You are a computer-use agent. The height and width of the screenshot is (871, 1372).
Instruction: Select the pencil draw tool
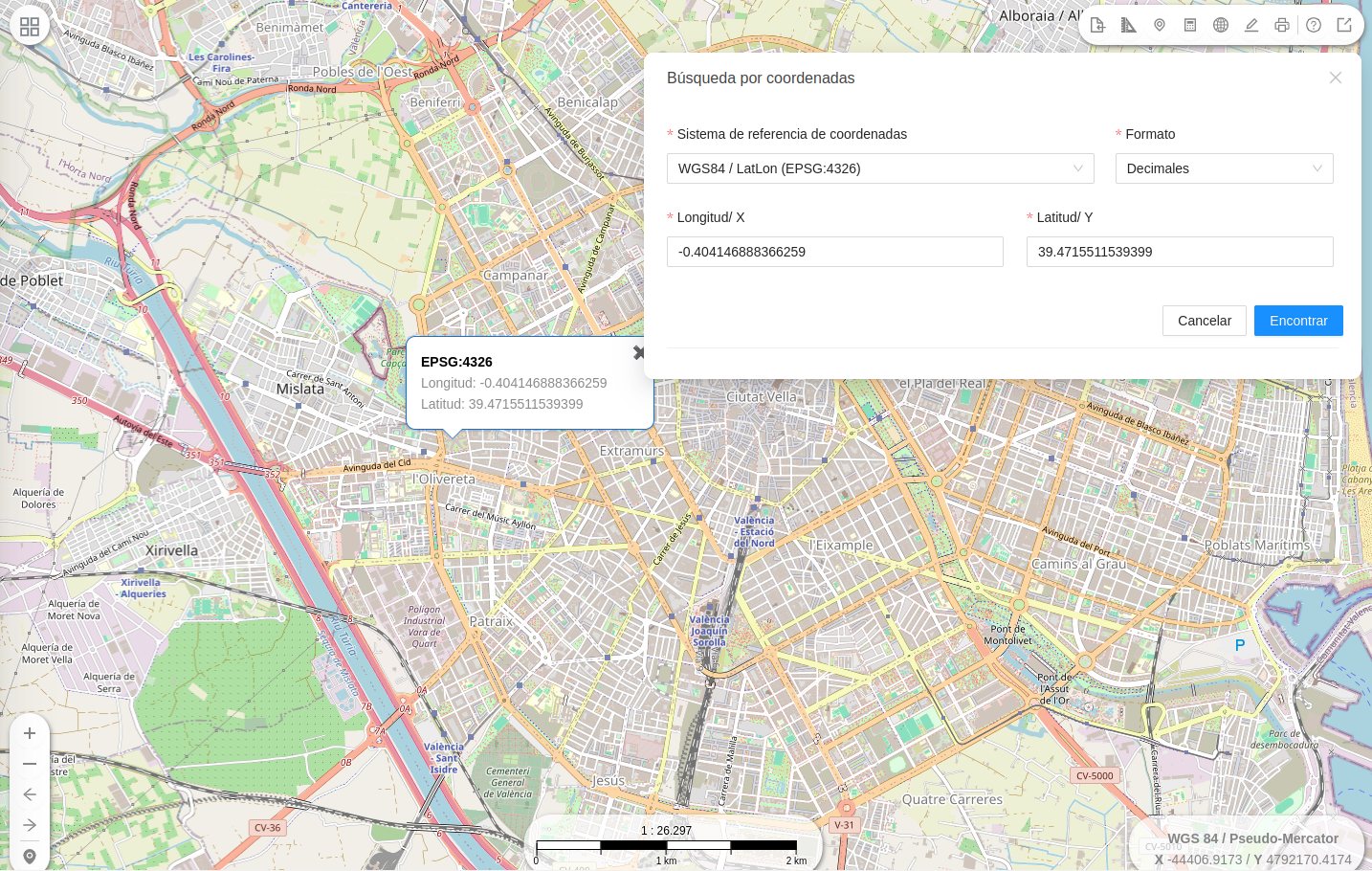tap(1251, 25)
